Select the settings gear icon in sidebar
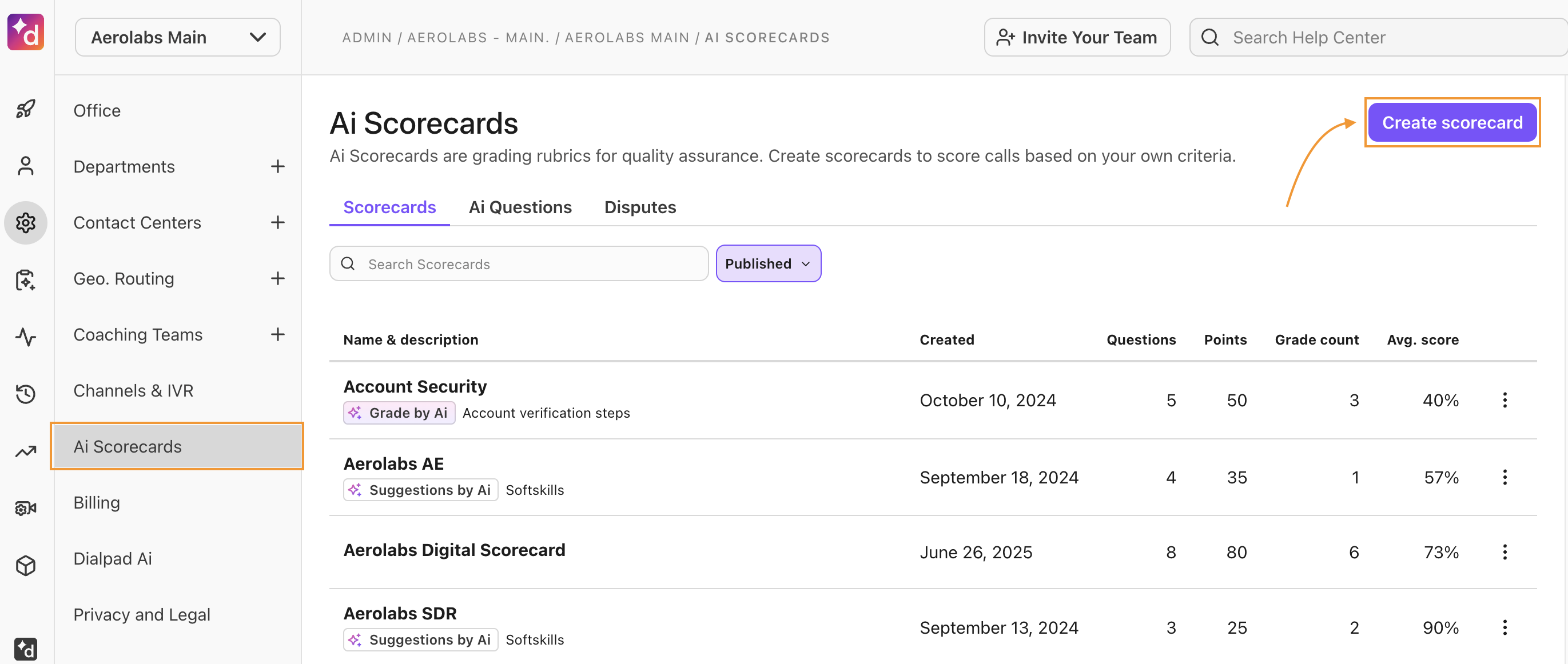 tap(26, 222)
